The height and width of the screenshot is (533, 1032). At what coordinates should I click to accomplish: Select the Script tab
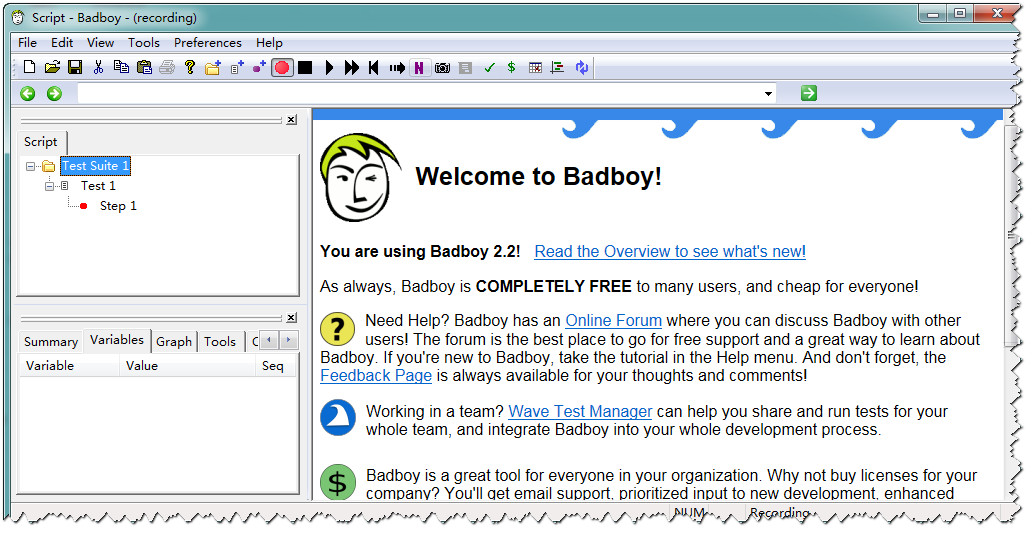click(41, 141)
